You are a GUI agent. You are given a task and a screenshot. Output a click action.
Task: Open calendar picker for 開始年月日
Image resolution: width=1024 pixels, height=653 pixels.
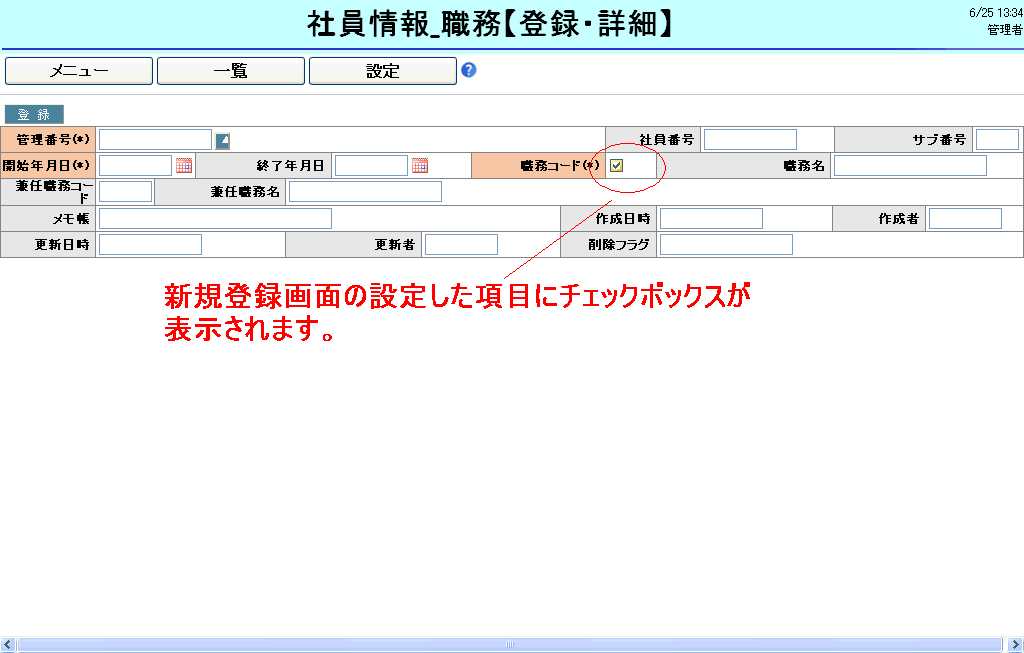point(184,166)
